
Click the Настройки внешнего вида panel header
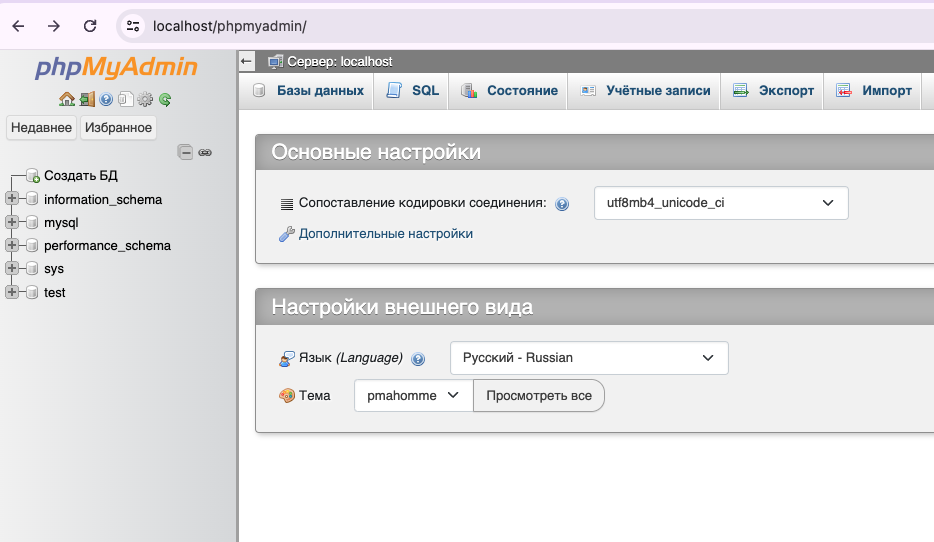point(594,307)
